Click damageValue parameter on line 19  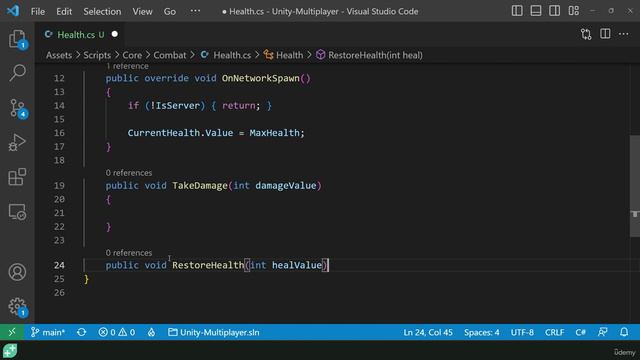pos(286,186)
